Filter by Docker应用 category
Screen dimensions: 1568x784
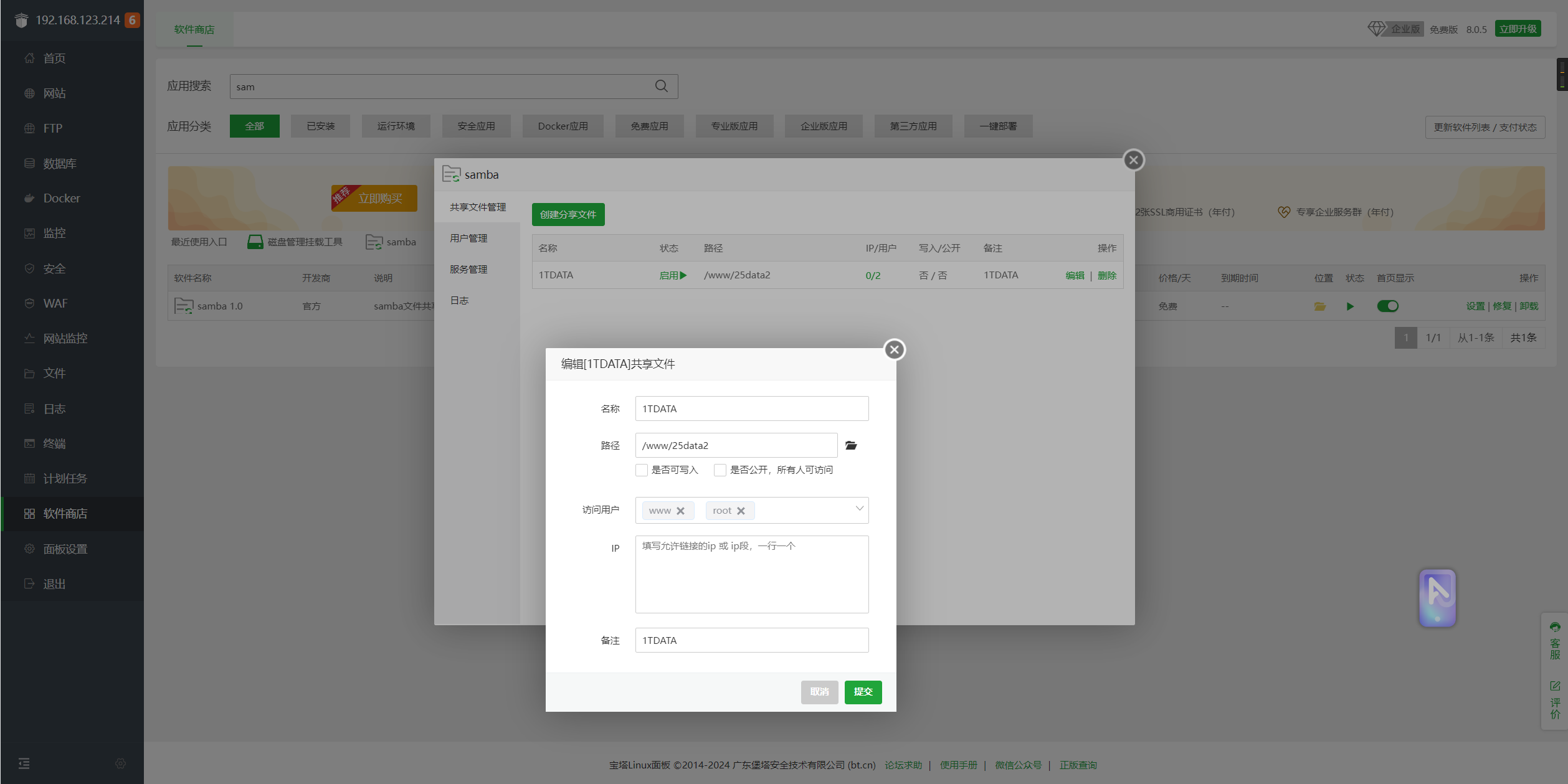[x=563, y=126]
